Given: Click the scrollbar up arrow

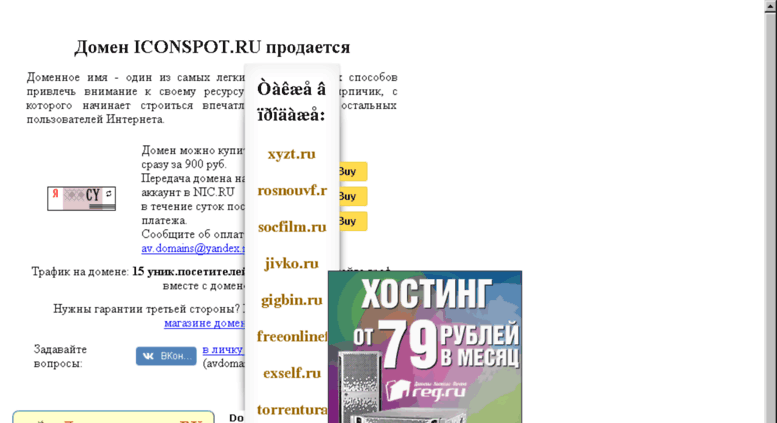Looking at the screenshot, I should pos(771,6).
